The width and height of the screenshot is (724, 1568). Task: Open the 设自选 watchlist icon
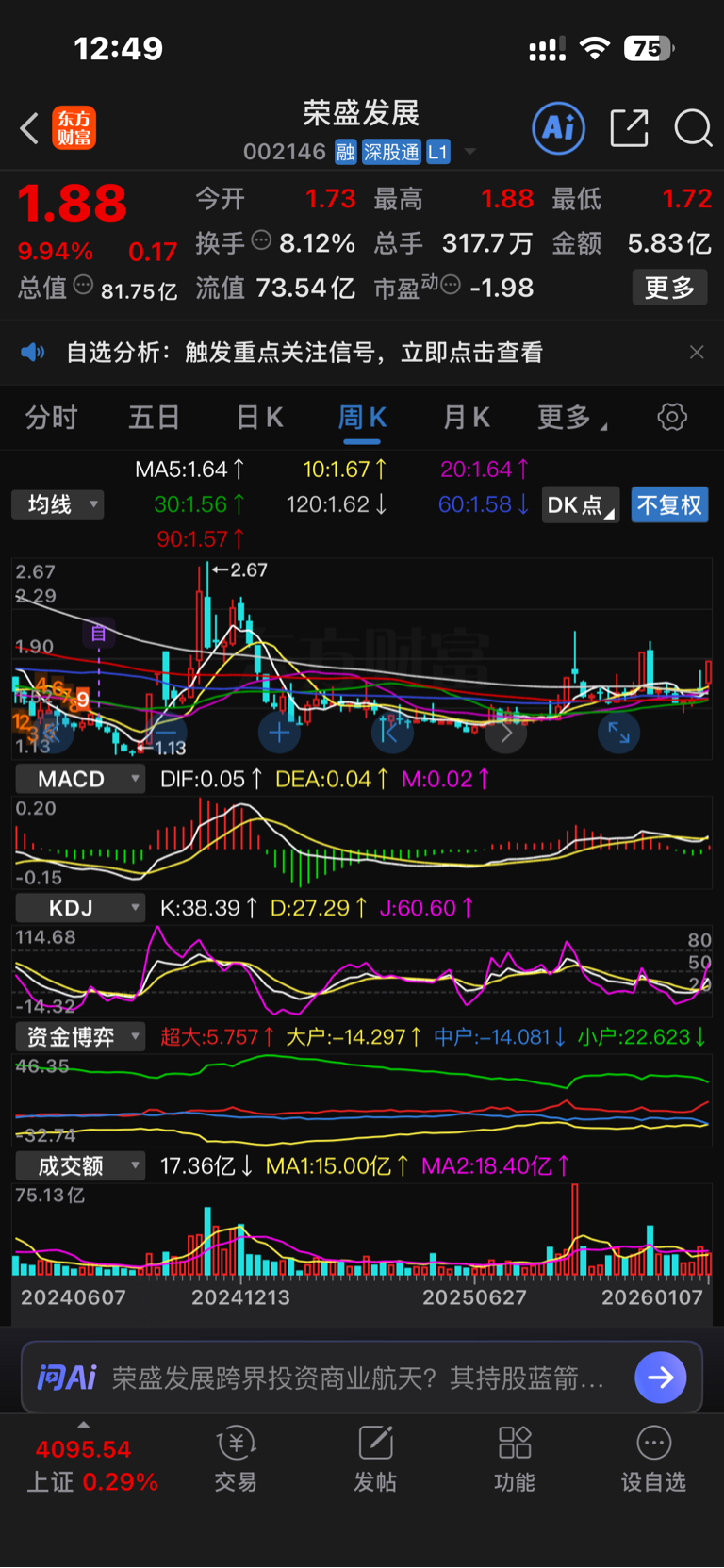tap(653, 1460)
